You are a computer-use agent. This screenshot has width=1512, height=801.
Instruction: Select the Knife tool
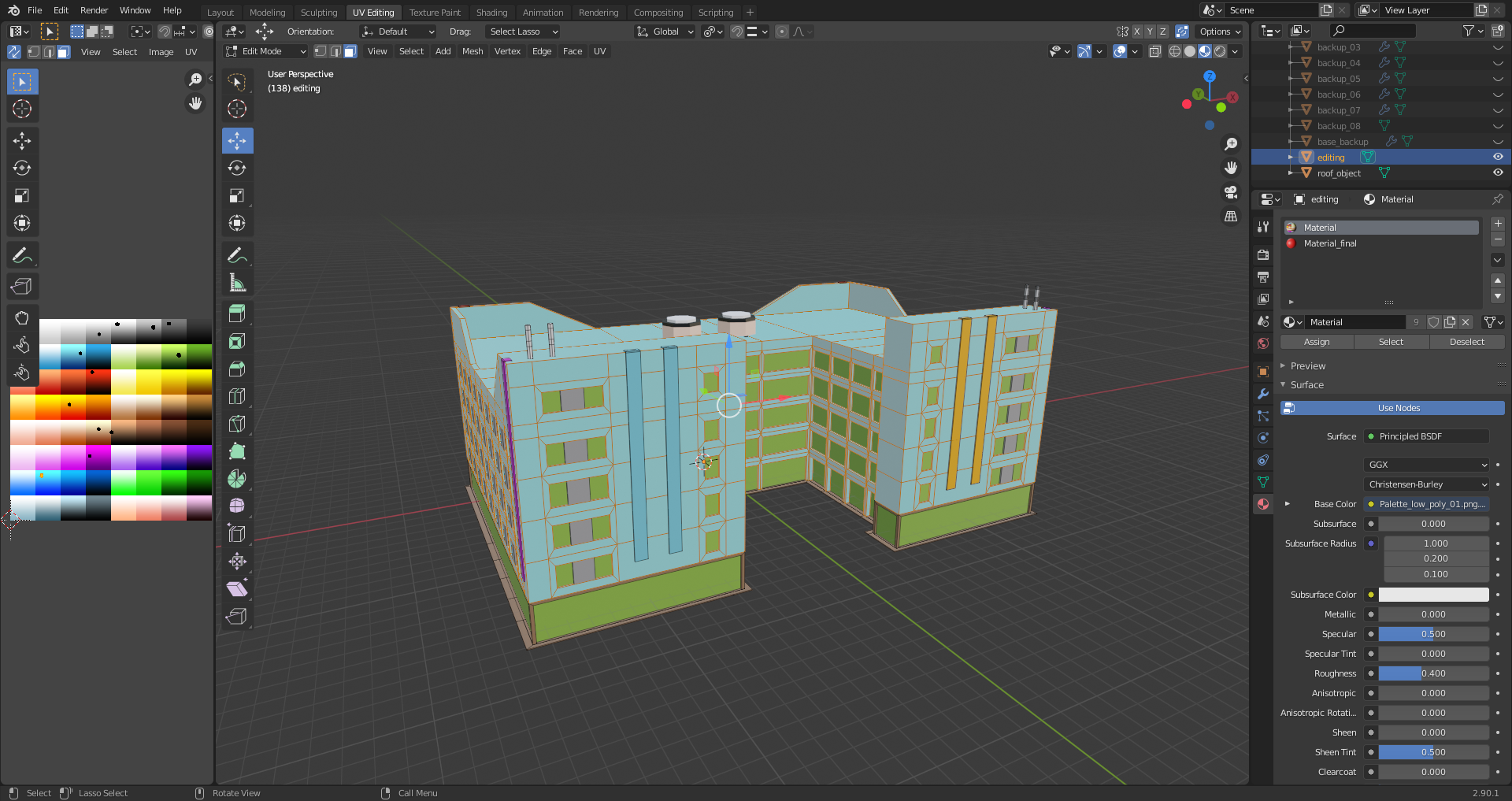tap(237, 424)
